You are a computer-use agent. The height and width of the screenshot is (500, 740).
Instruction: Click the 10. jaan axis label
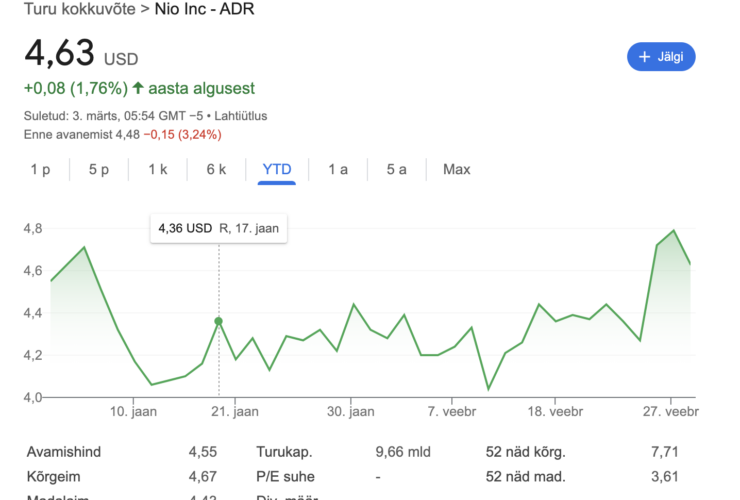pyautogui.click(x=134, y=412)
